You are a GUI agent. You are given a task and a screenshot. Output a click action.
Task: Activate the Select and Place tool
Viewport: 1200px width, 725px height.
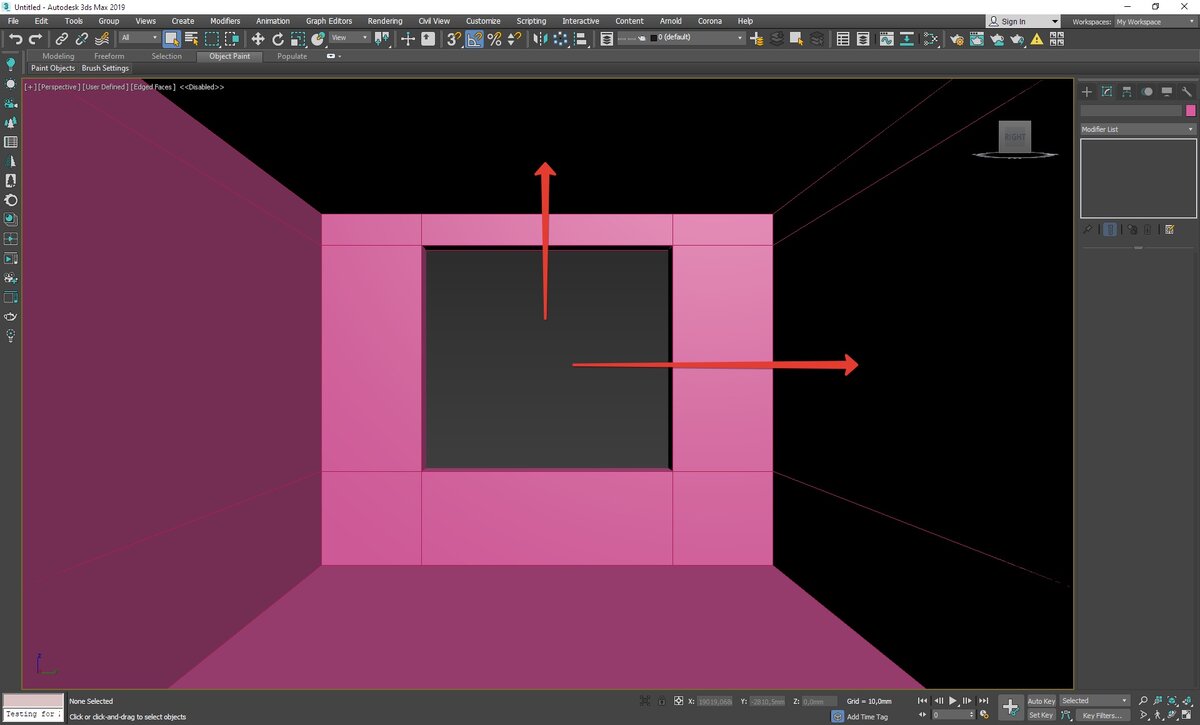[x=318, y=39]
